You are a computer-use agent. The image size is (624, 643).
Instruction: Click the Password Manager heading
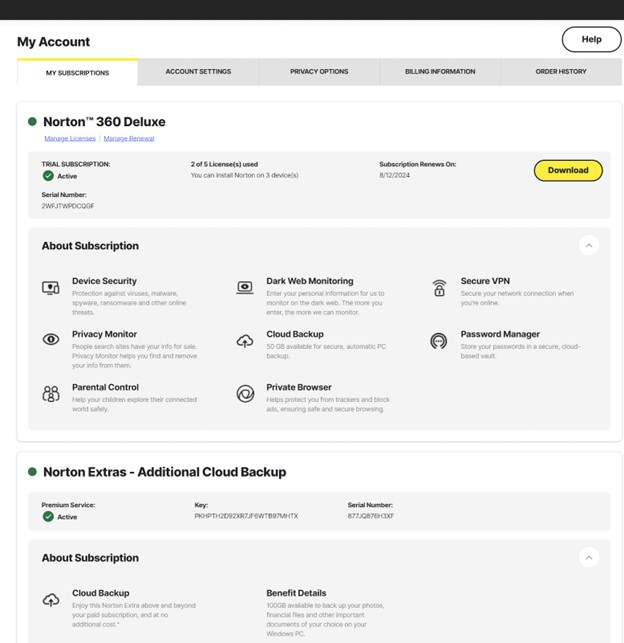(x=500, y=334)
